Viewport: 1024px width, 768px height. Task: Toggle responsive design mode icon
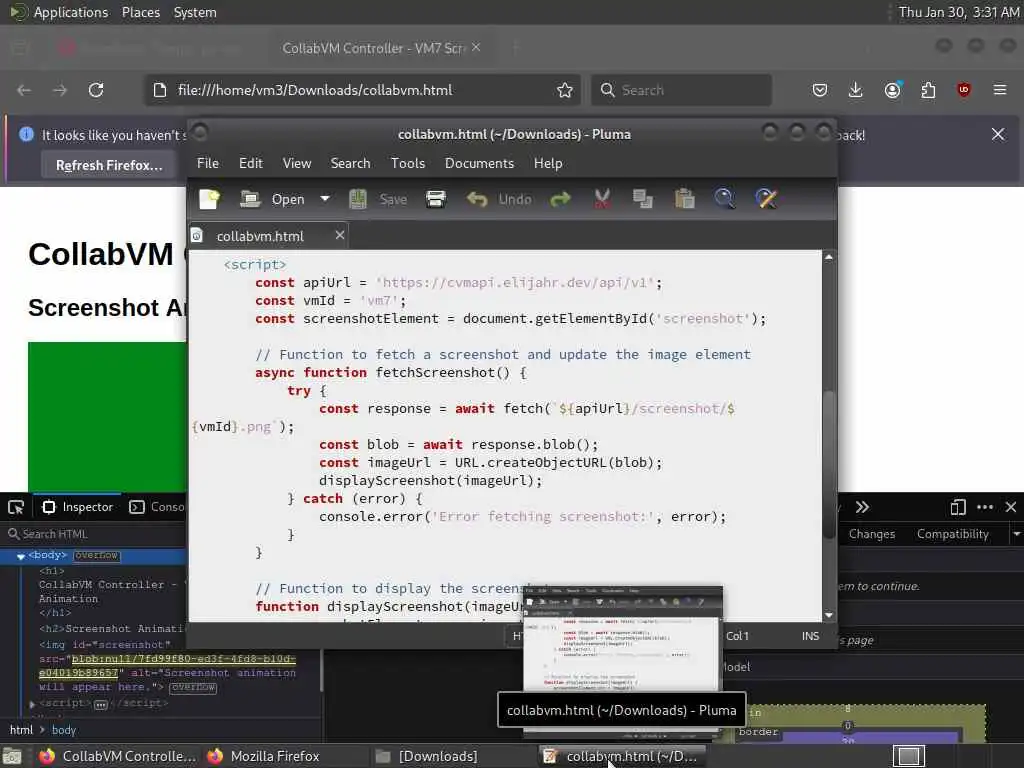pyautogui.click(x=958, y=507)
